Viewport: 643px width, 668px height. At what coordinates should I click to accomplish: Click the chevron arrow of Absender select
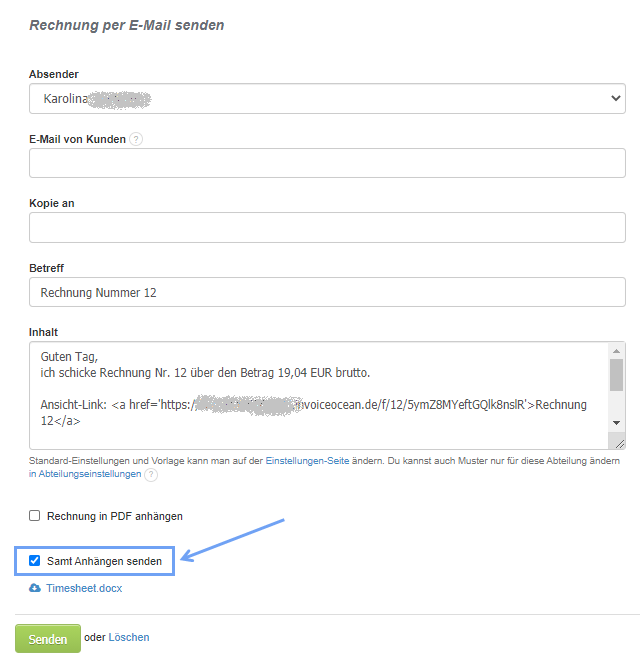pos(615,99)
